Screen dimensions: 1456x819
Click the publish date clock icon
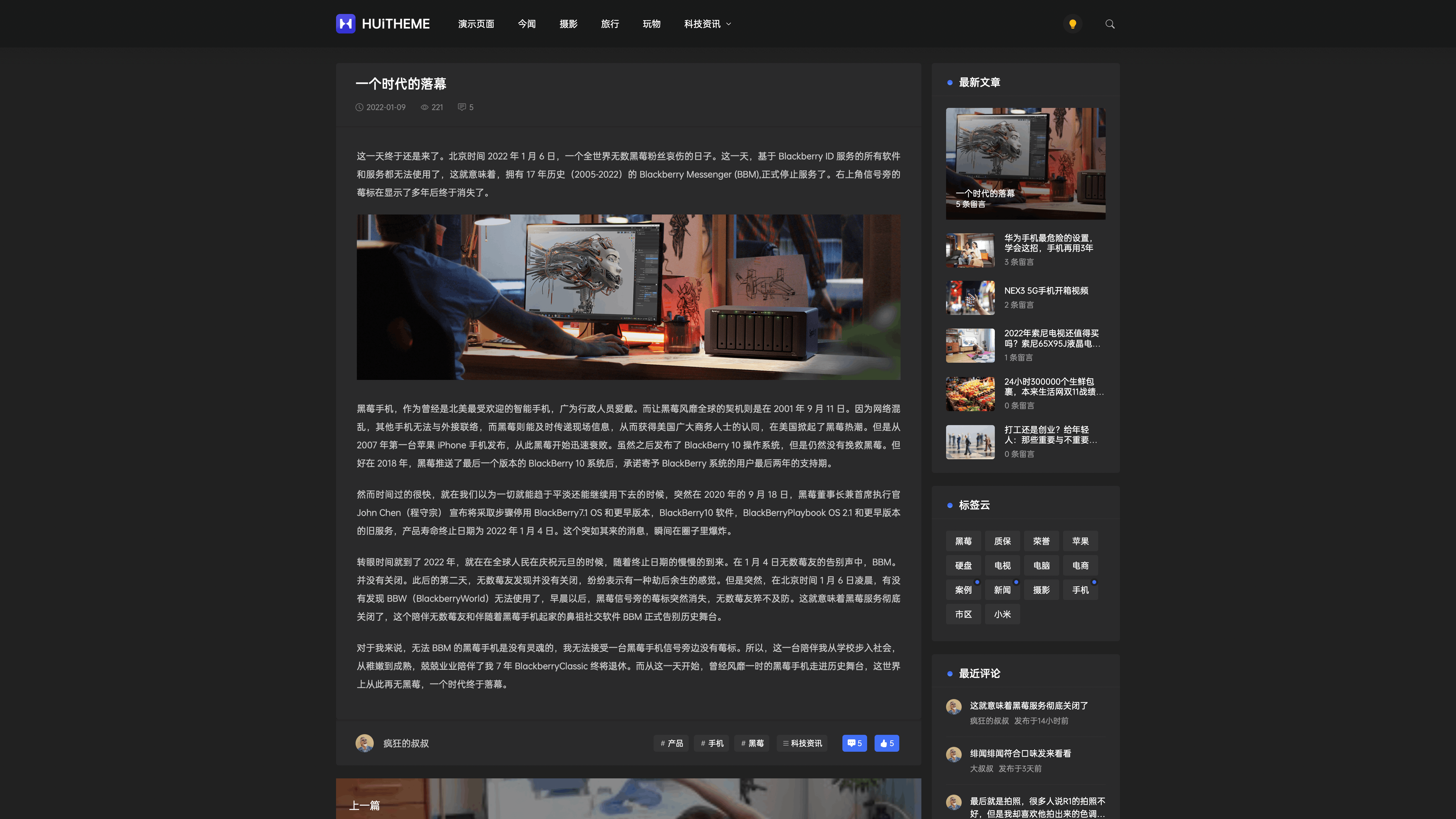point(359,107)
